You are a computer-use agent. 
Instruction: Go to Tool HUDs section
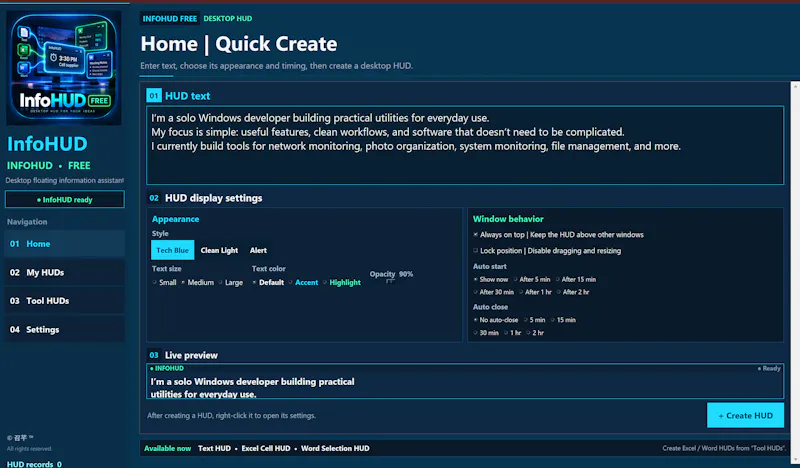pos(64,301)
